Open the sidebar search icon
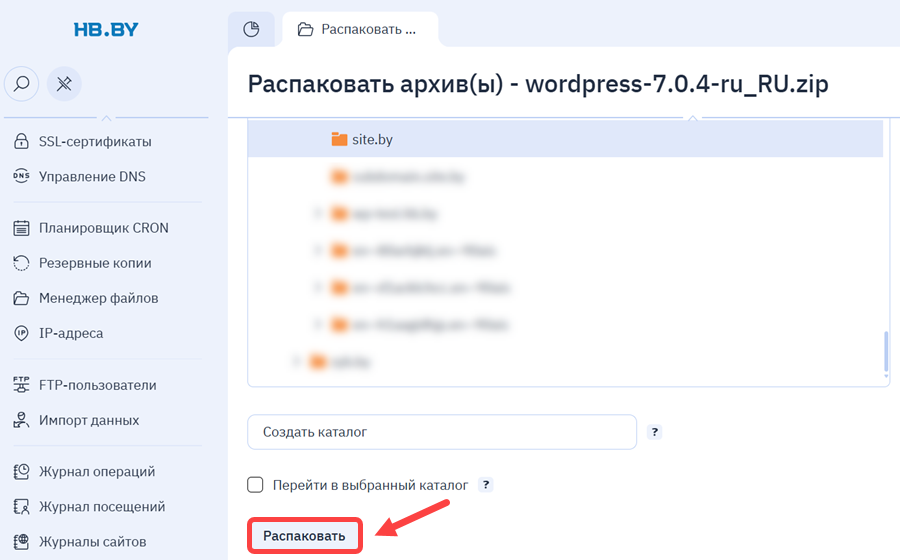This screenshot has height=560, width=900. coord(22,84)
